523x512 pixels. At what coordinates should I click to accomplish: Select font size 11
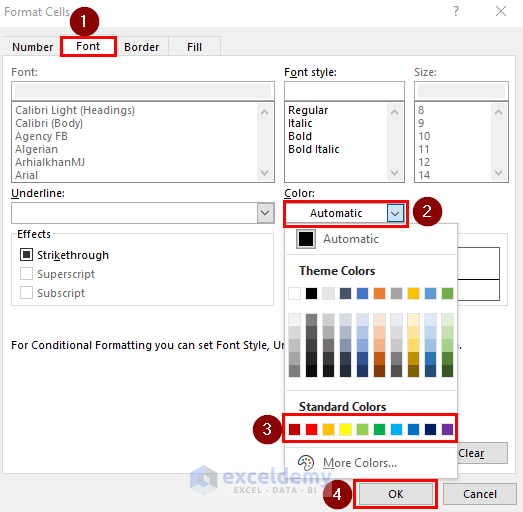tap(424, 149)
